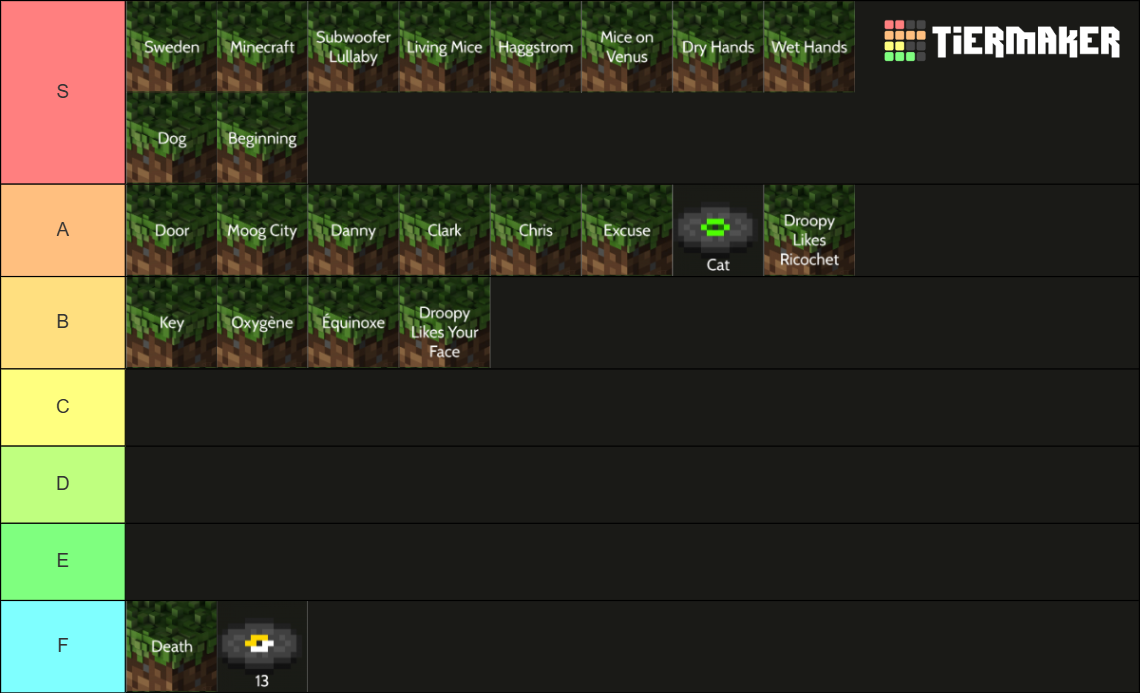Click the green E tier label
Viewport: 1140px width, 693px height.
[x=63, y=561]
